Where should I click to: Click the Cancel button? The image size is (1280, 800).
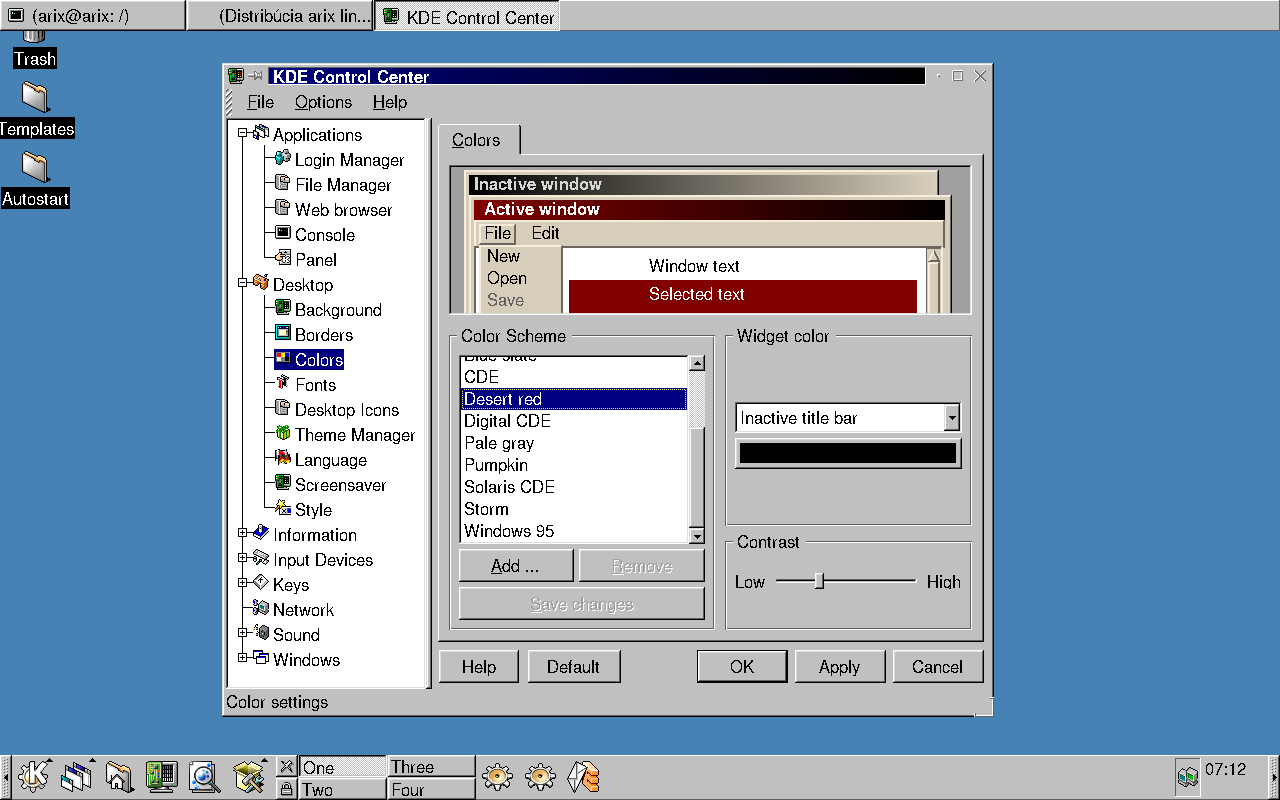[937, 667]
